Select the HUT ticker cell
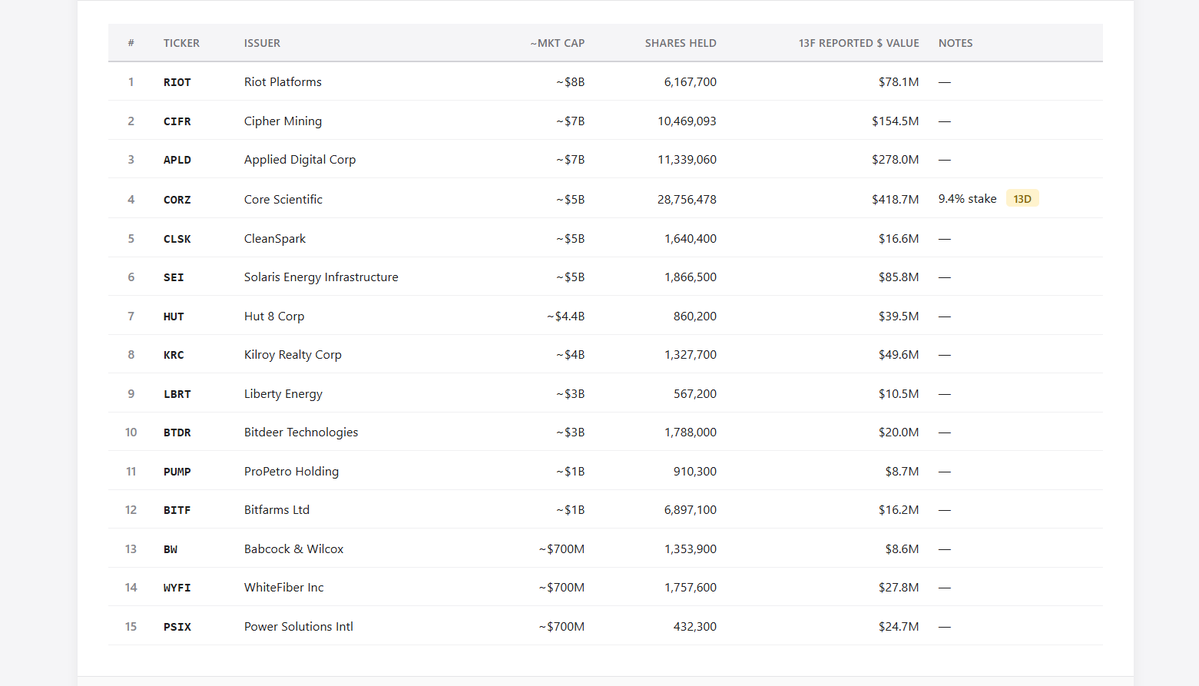The height and width of the screenshot is (686, 1199). (174, 316)
